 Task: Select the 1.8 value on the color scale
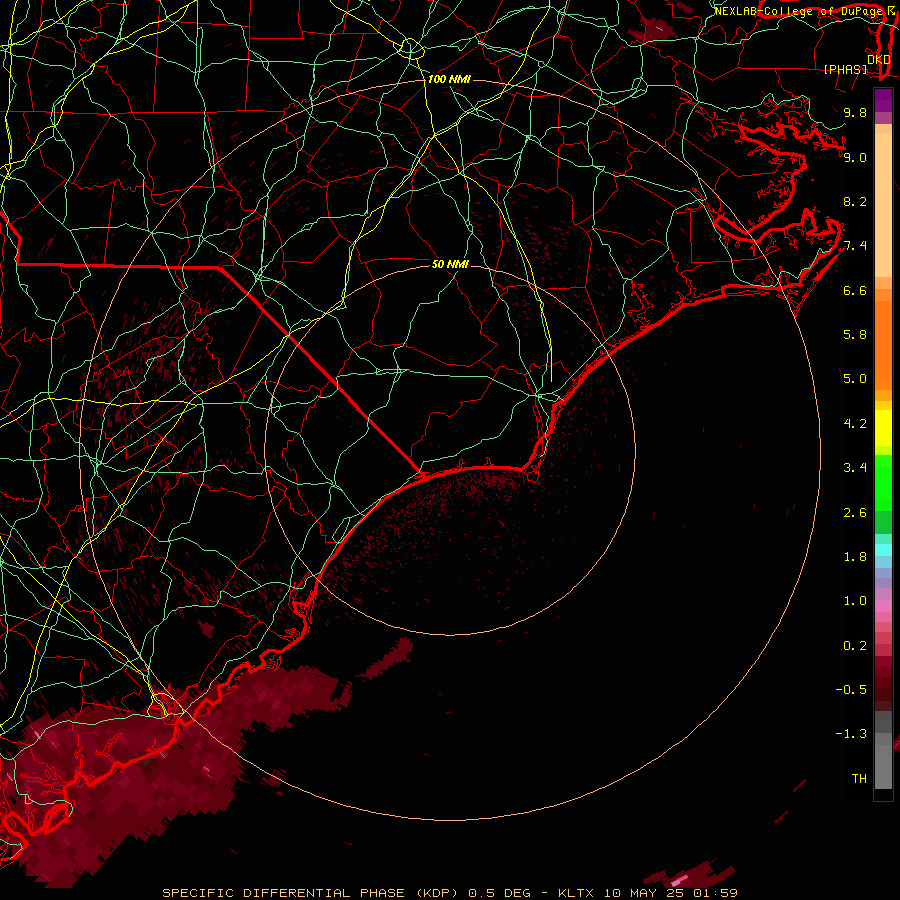point(855,557)
